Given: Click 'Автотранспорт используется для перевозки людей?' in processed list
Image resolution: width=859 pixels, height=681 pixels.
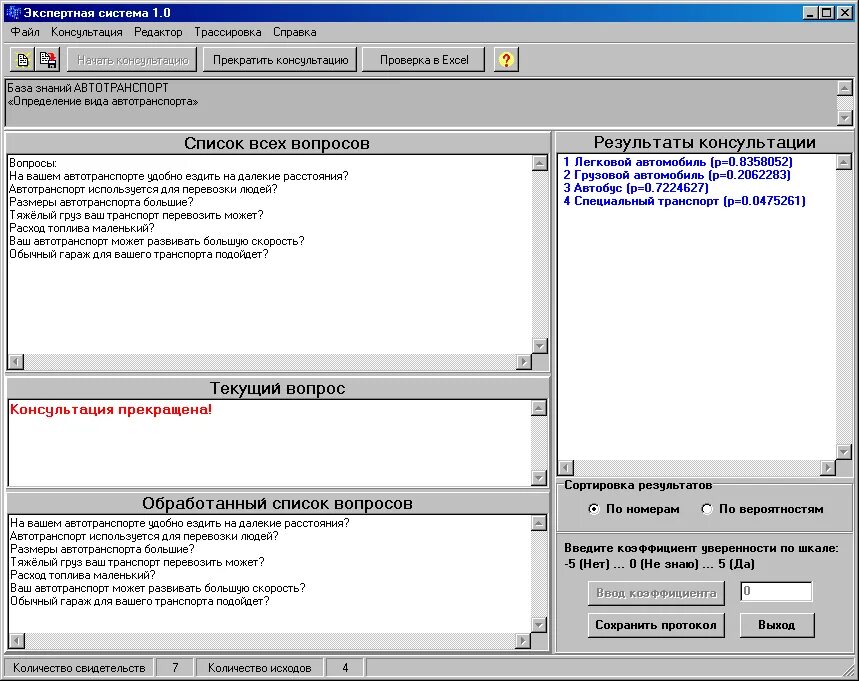Looking at the screenshot, I should pos(144,536).
